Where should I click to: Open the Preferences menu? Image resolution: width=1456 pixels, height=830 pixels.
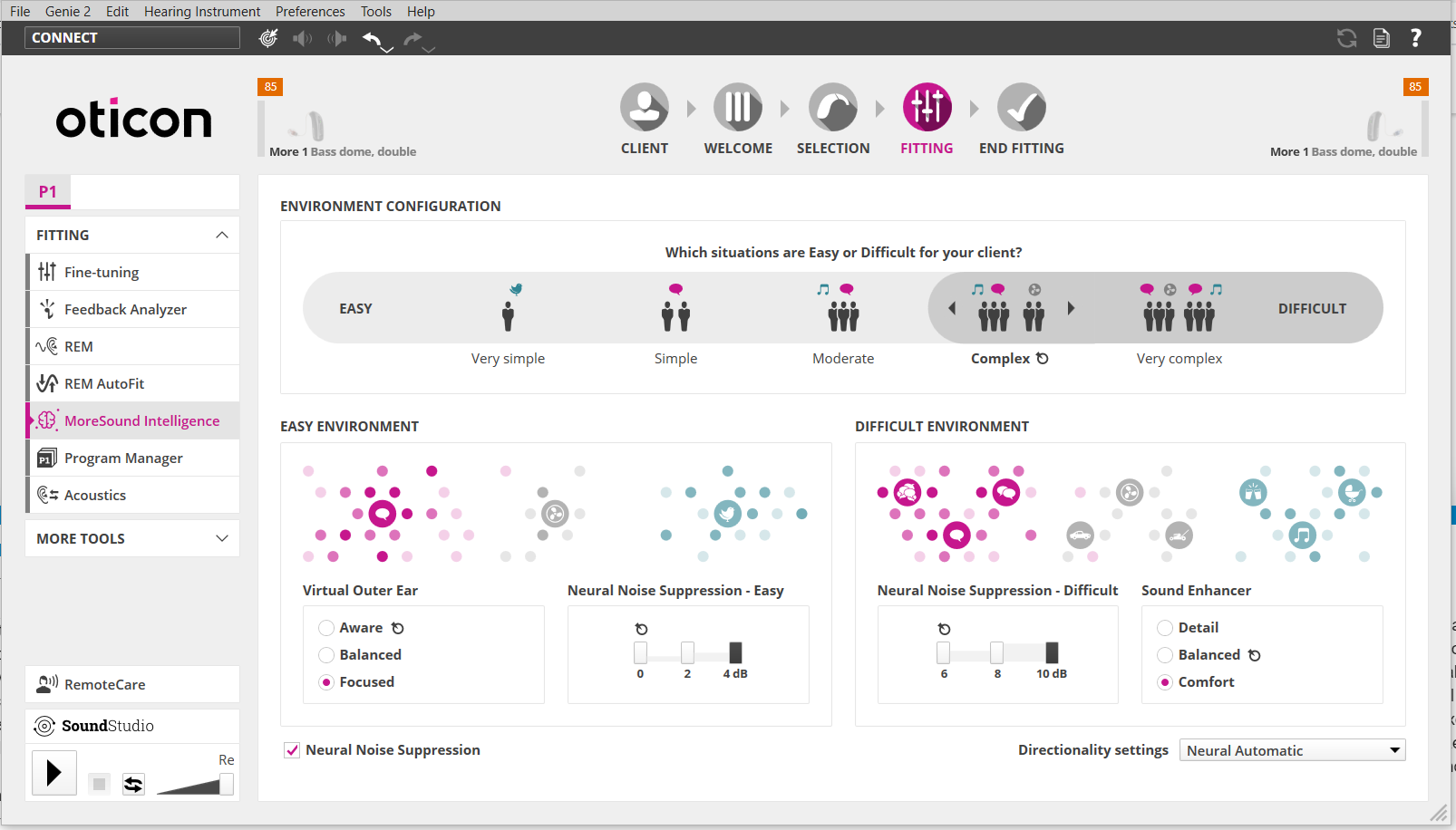[x=310, y=12]
